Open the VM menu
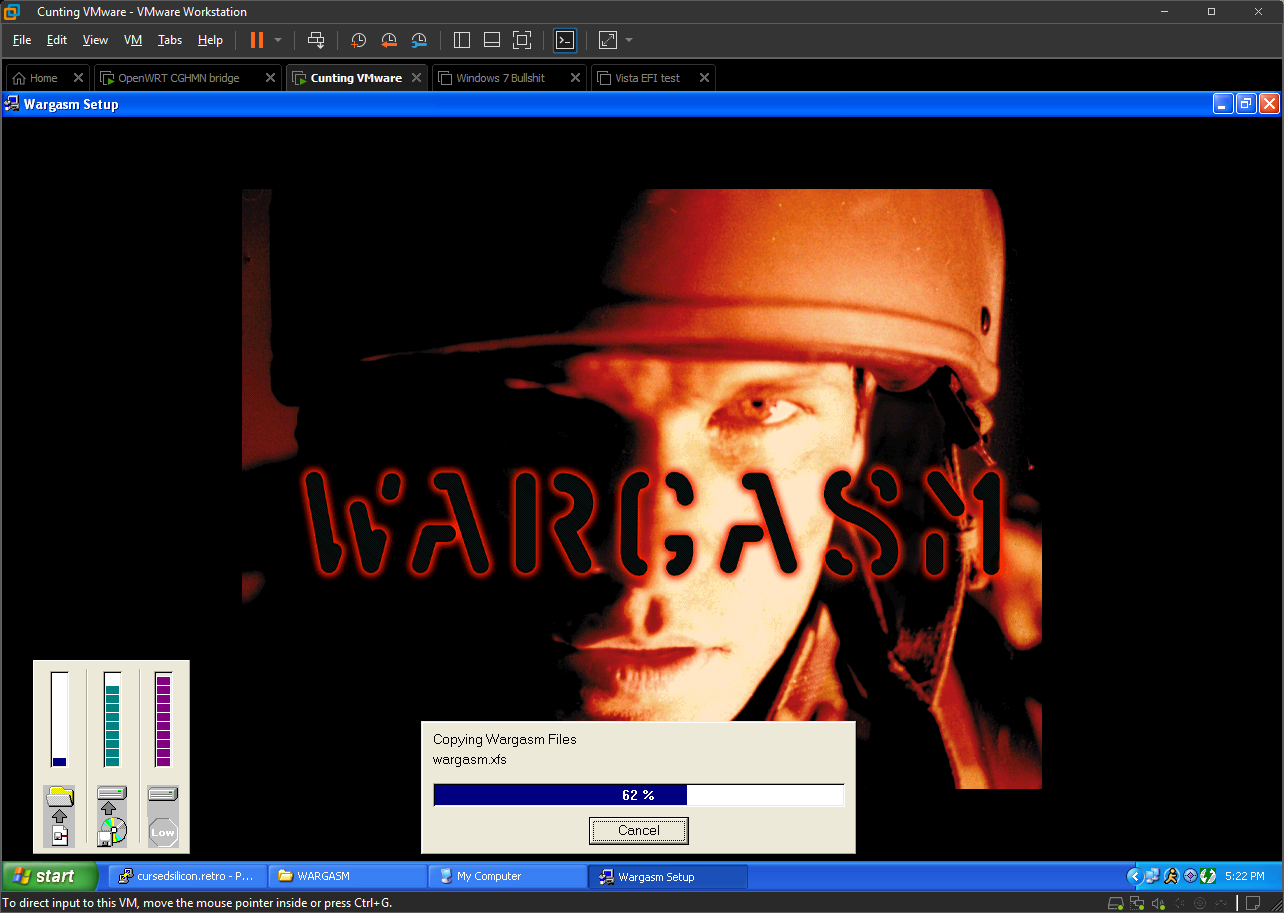Image resolution: width=1284 pixels, height=913 pixels. click(x=133, y=40)
